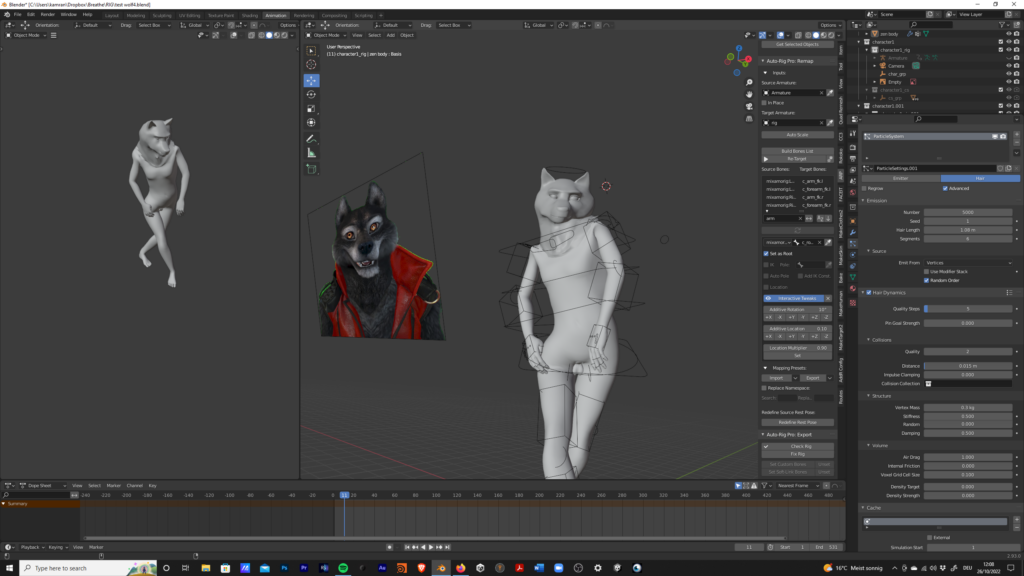Click the Redefine Rest Pose button
The height and width of the screenshot is (576, 1024).
[797, 423]
